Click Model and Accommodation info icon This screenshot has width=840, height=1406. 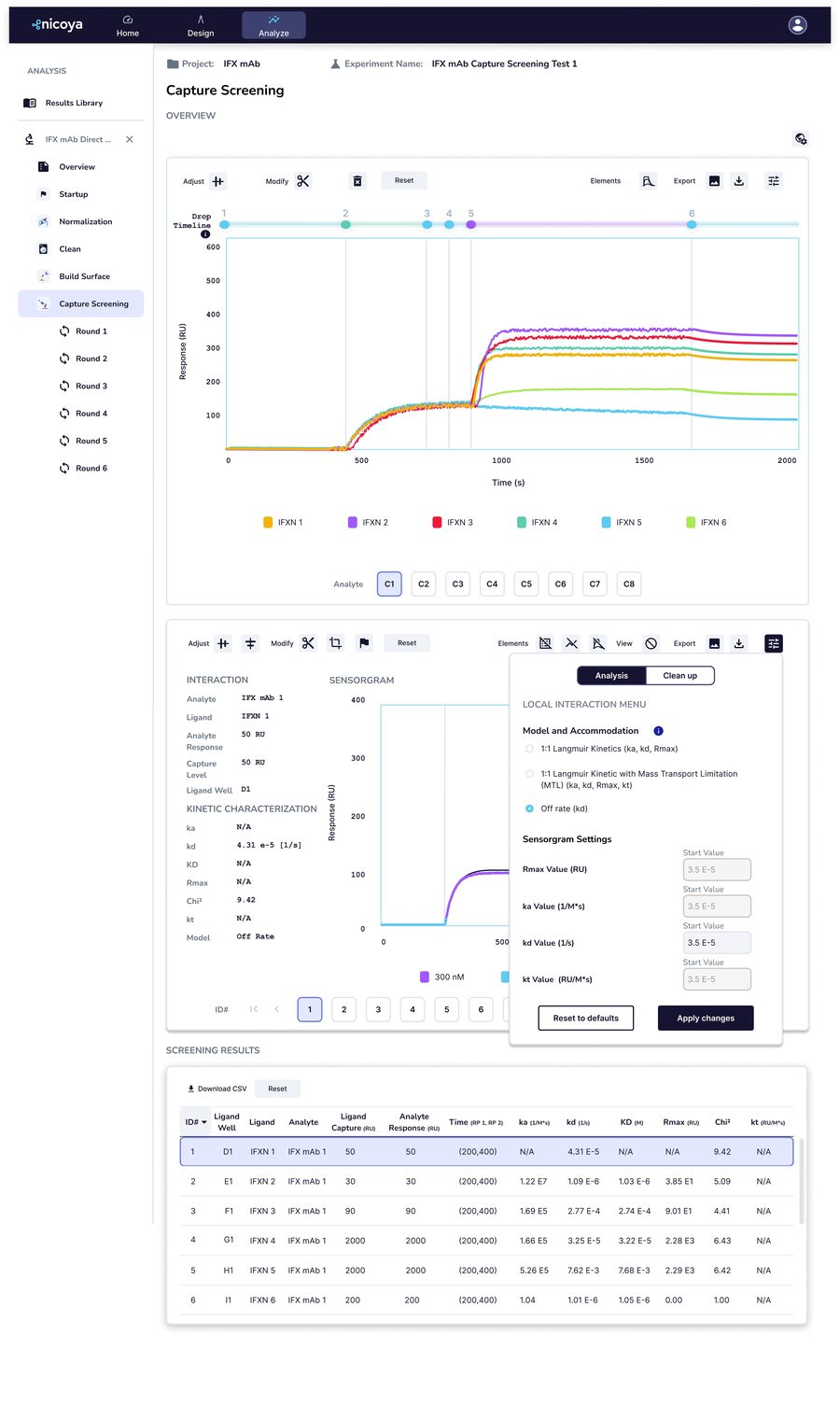658,731
